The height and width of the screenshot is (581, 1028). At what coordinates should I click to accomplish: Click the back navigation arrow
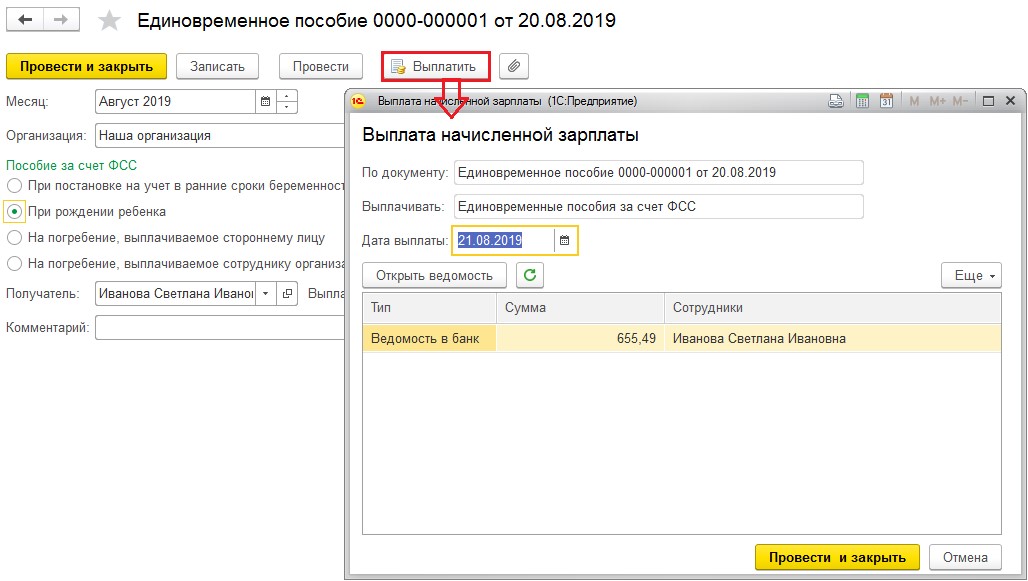(25, 20)
